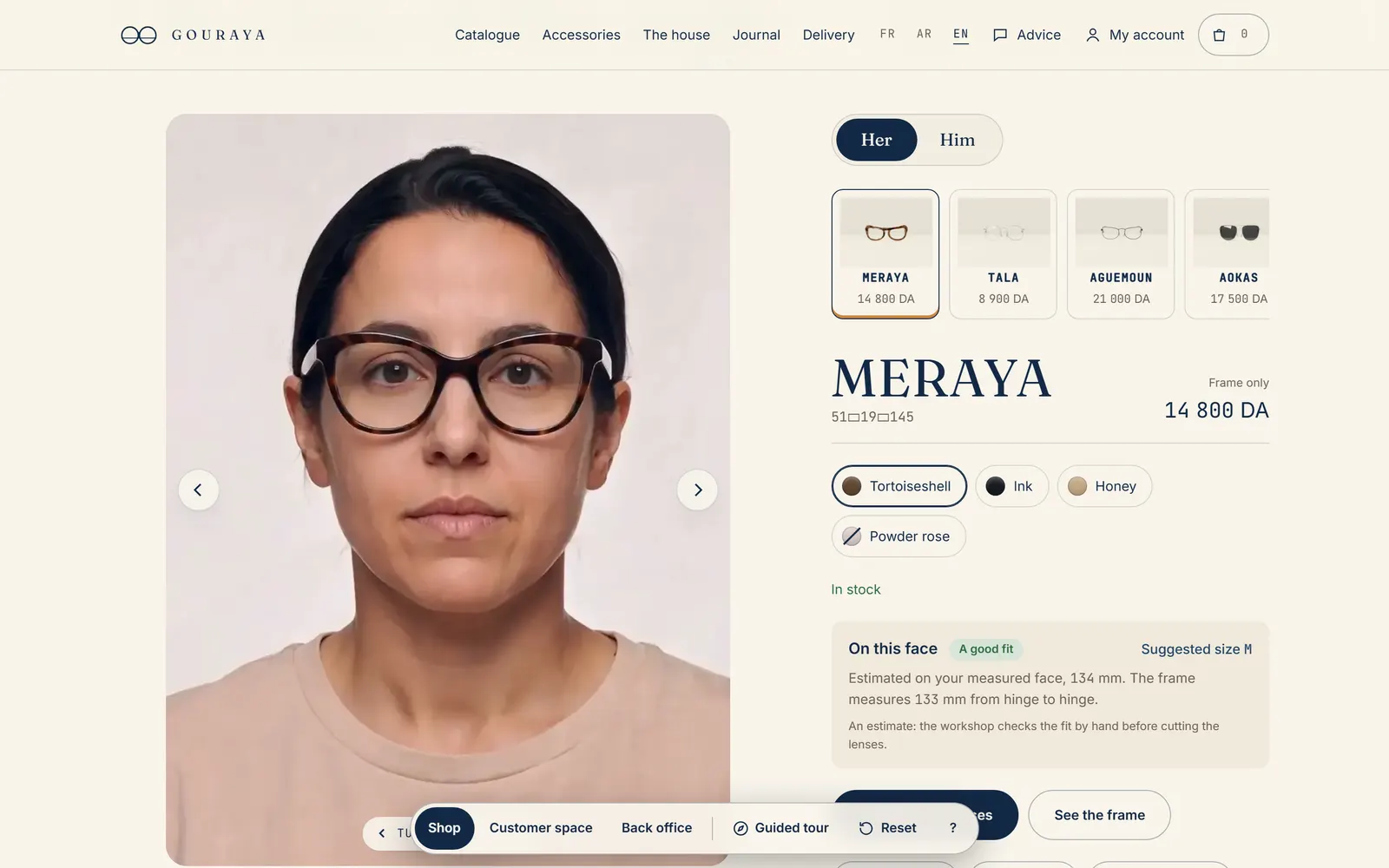The height and width of the screenshot is (868, 1389).
Task: Choose the Ink color option
Action: pyautogui.click(x=1011, y=486)
